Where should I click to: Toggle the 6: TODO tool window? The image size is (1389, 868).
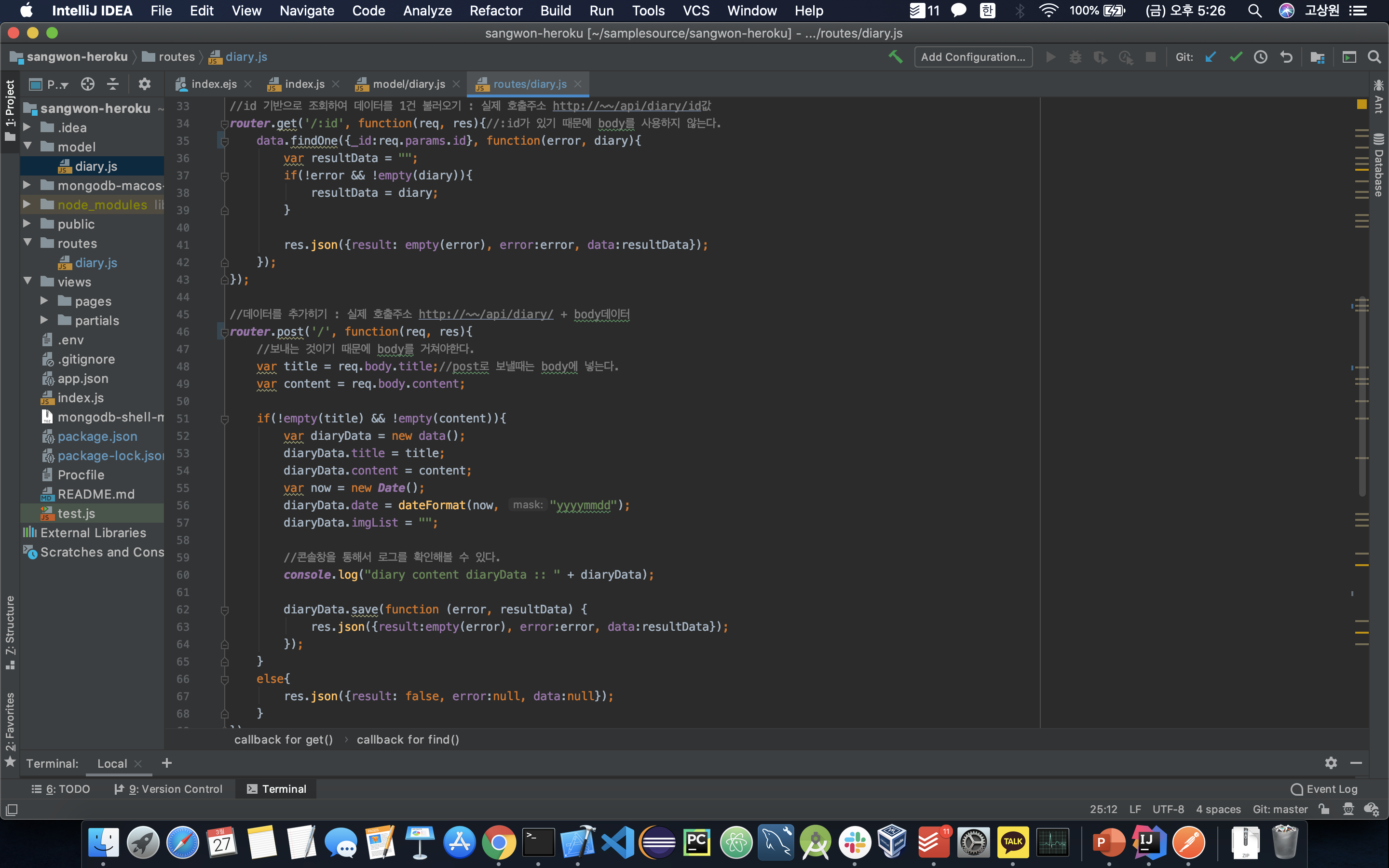tap(61, 789)
